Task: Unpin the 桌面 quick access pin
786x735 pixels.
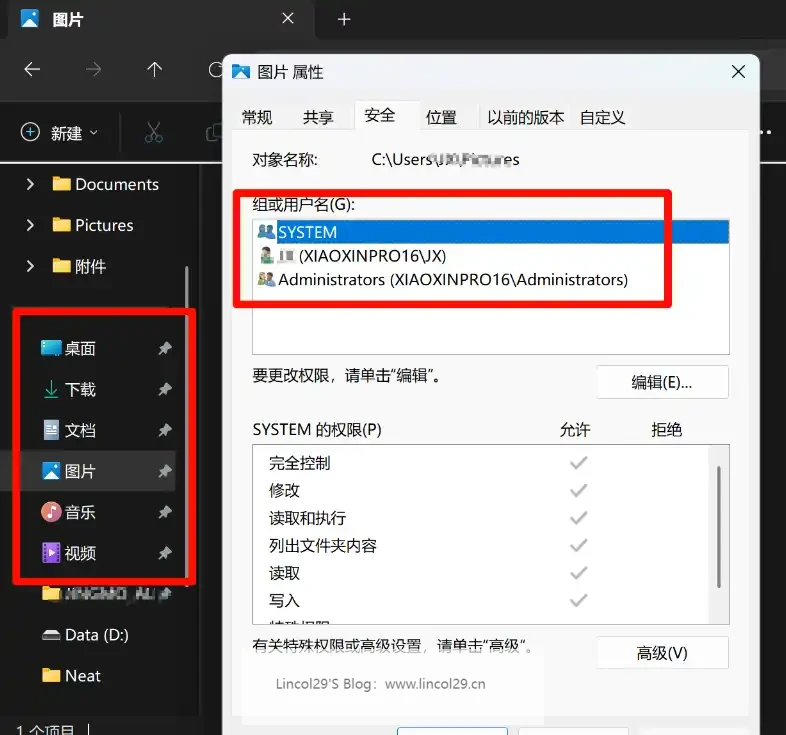Action: (x=165, y=348)
